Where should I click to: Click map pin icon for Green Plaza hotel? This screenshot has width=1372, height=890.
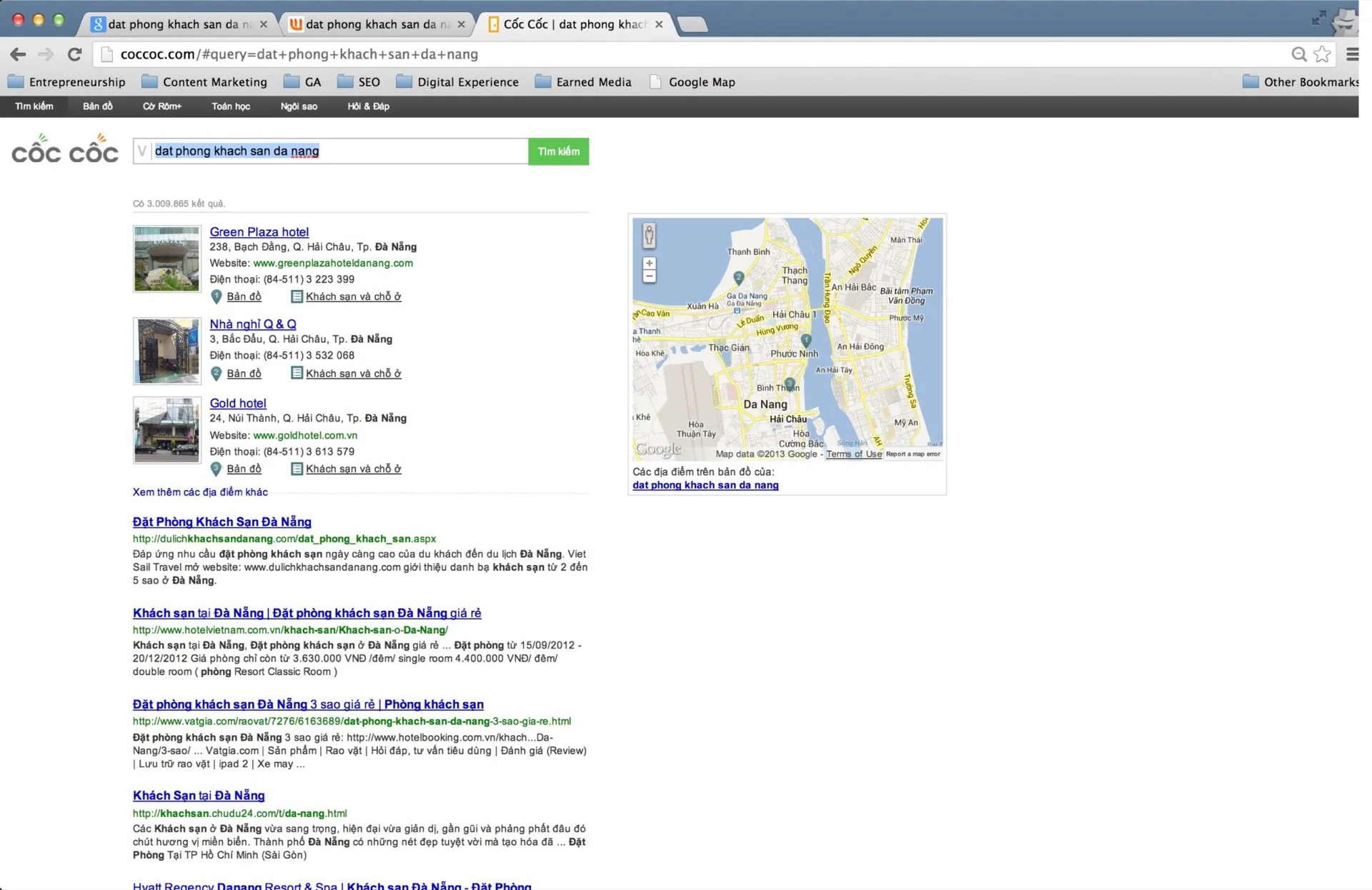217,296
